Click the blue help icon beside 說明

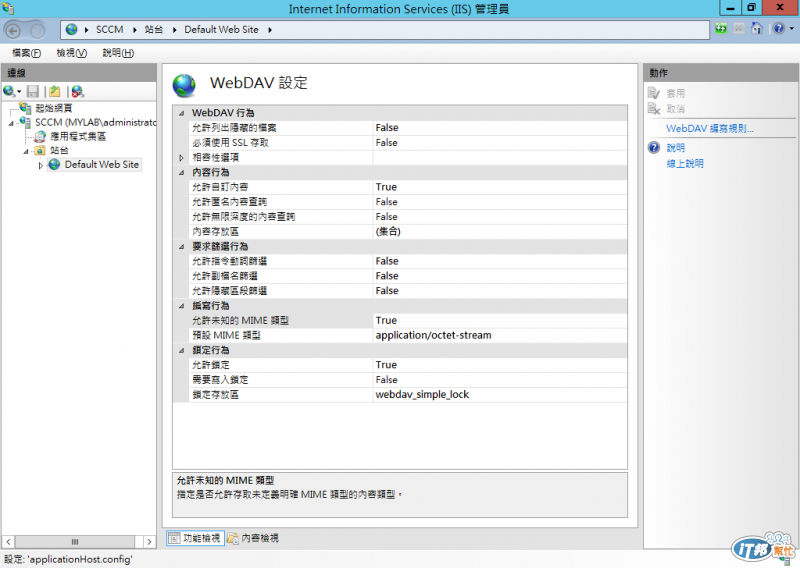point(654,147)
